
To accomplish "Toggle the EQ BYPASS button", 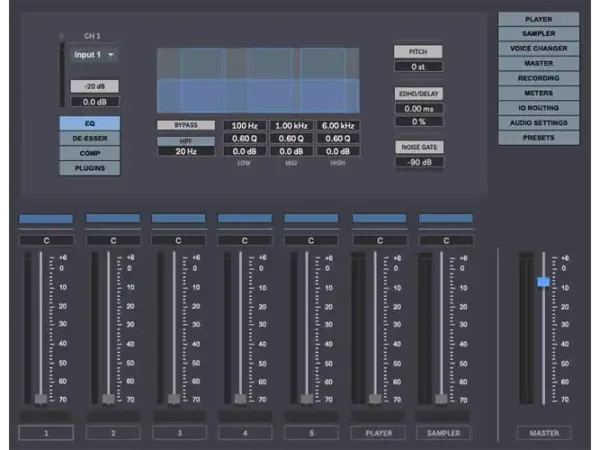I will coord(186,125).
